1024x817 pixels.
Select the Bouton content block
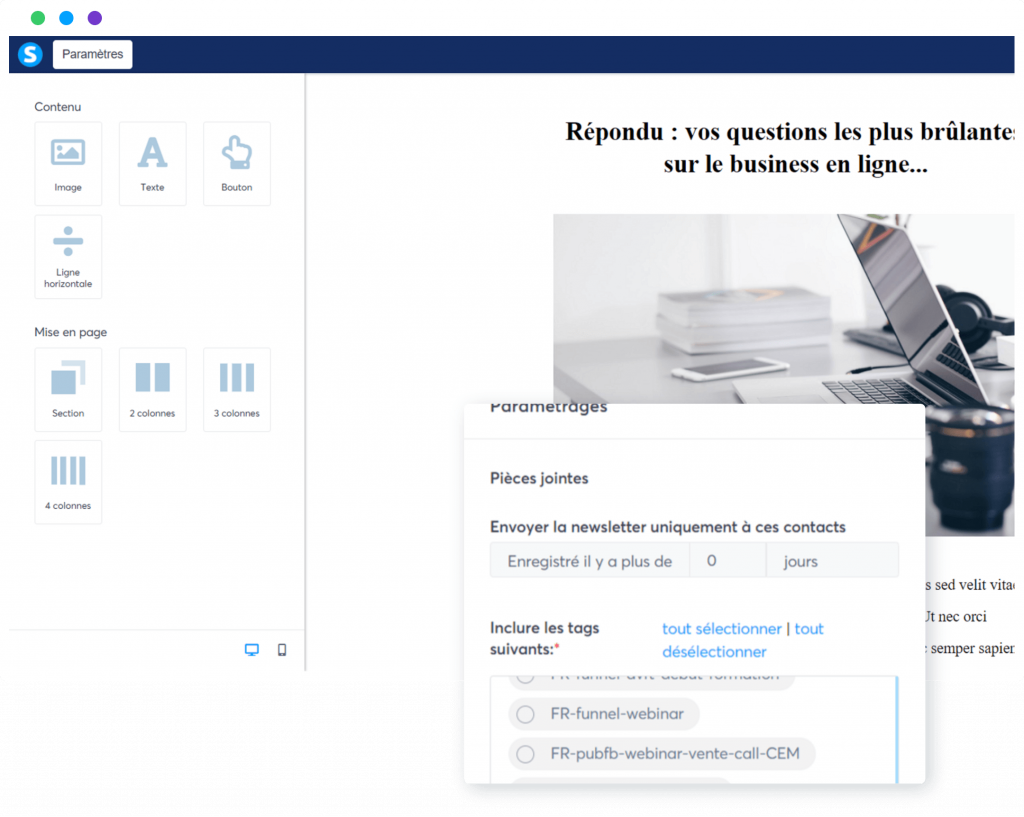click(x=237, y=163)
